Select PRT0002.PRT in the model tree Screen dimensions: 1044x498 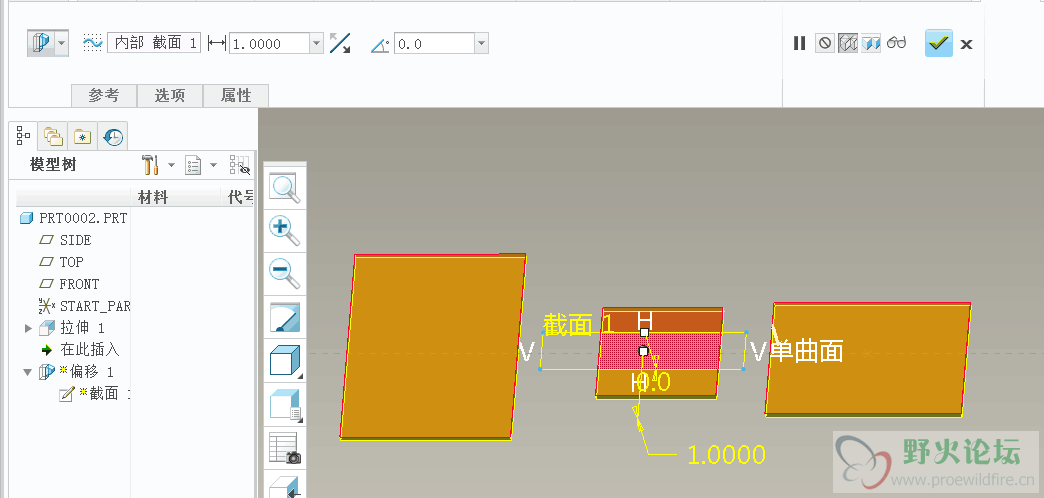pyautogui.click(x=83, y=218)
